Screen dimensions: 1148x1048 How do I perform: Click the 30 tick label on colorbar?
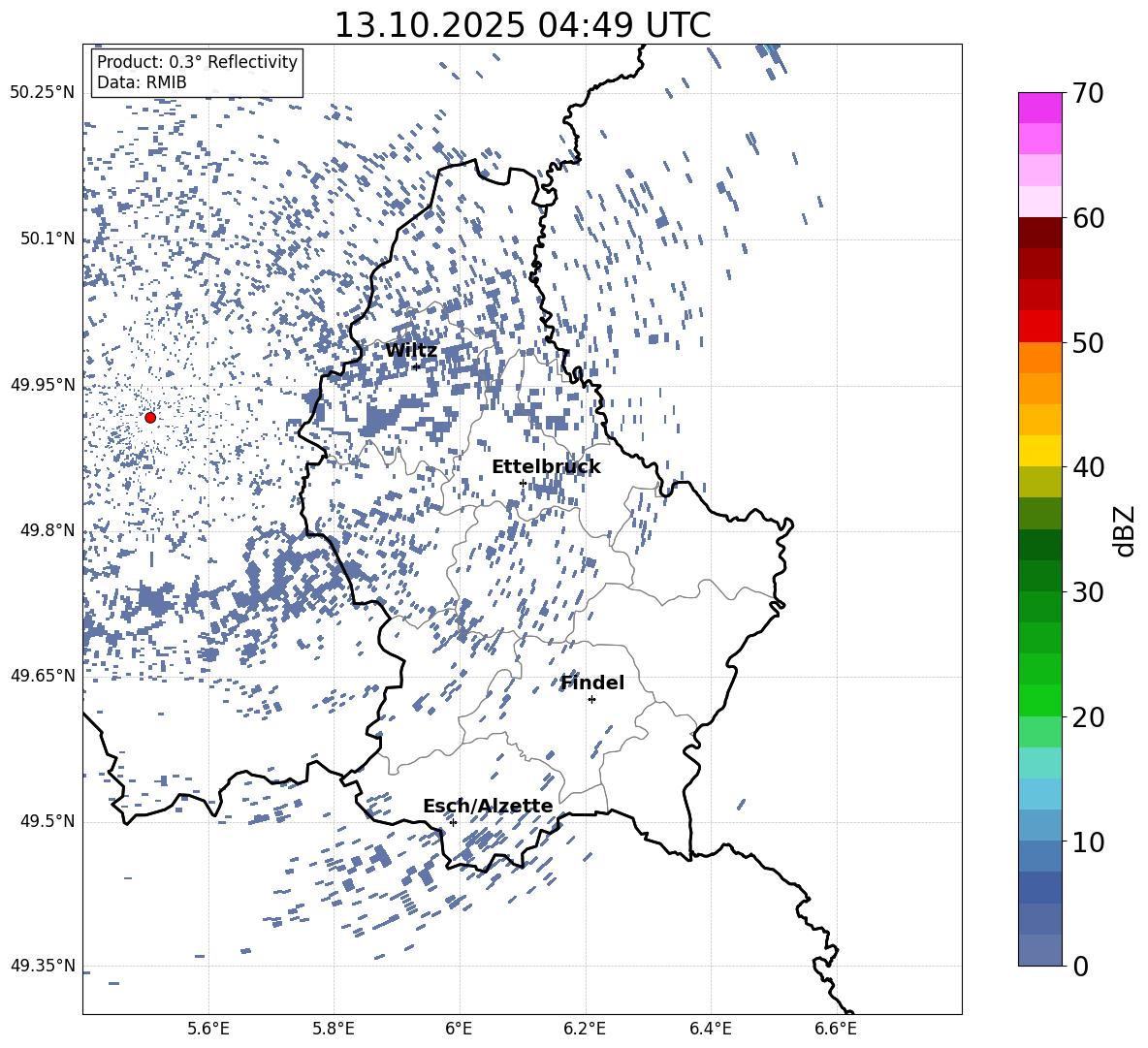coord(1088,592)
